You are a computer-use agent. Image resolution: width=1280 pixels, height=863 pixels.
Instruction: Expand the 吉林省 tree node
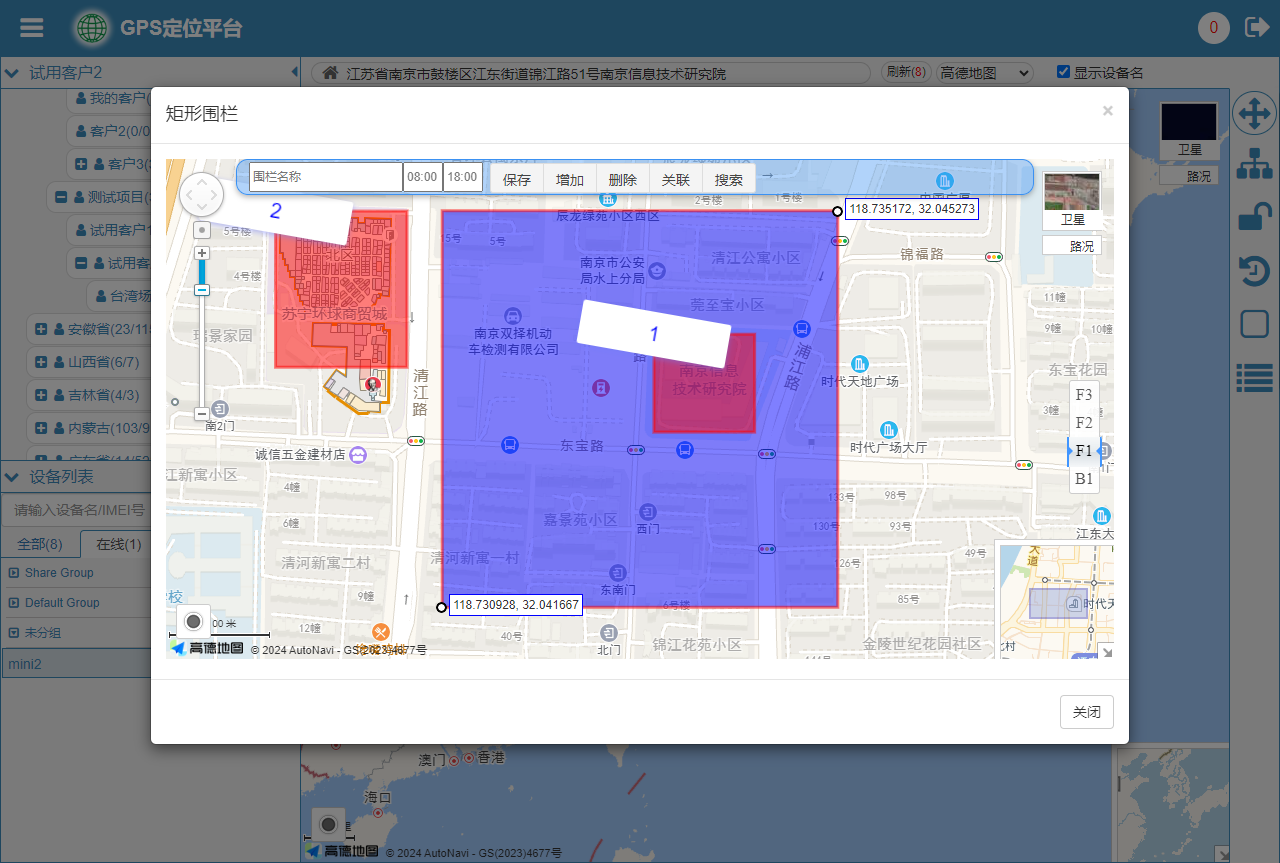point(41,395)
